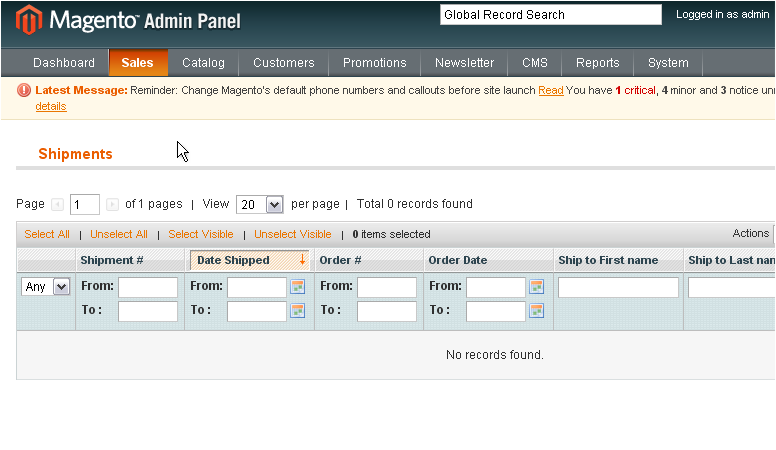Click the Select All link
776x450 pixels.
coord(47,234)
